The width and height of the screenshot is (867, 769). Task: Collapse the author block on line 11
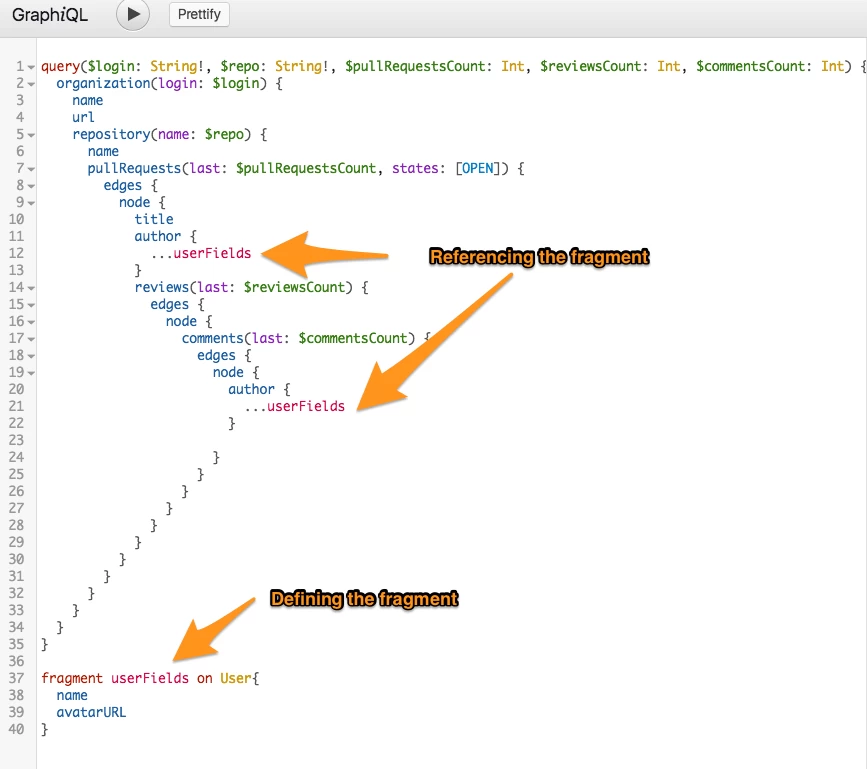coord(32,237)
